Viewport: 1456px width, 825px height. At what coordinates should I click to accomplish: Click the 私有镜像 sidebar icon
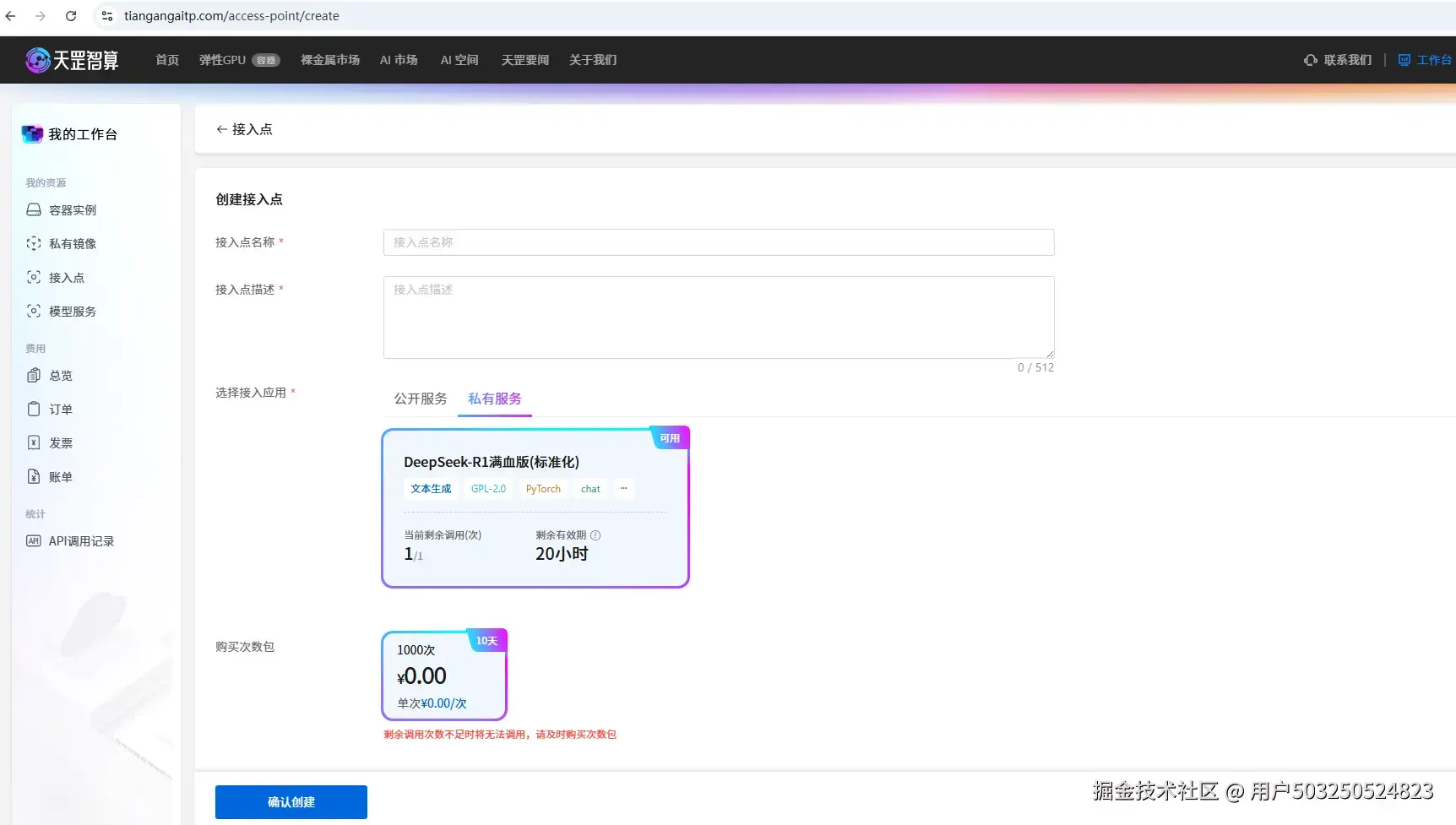(34, 243)
